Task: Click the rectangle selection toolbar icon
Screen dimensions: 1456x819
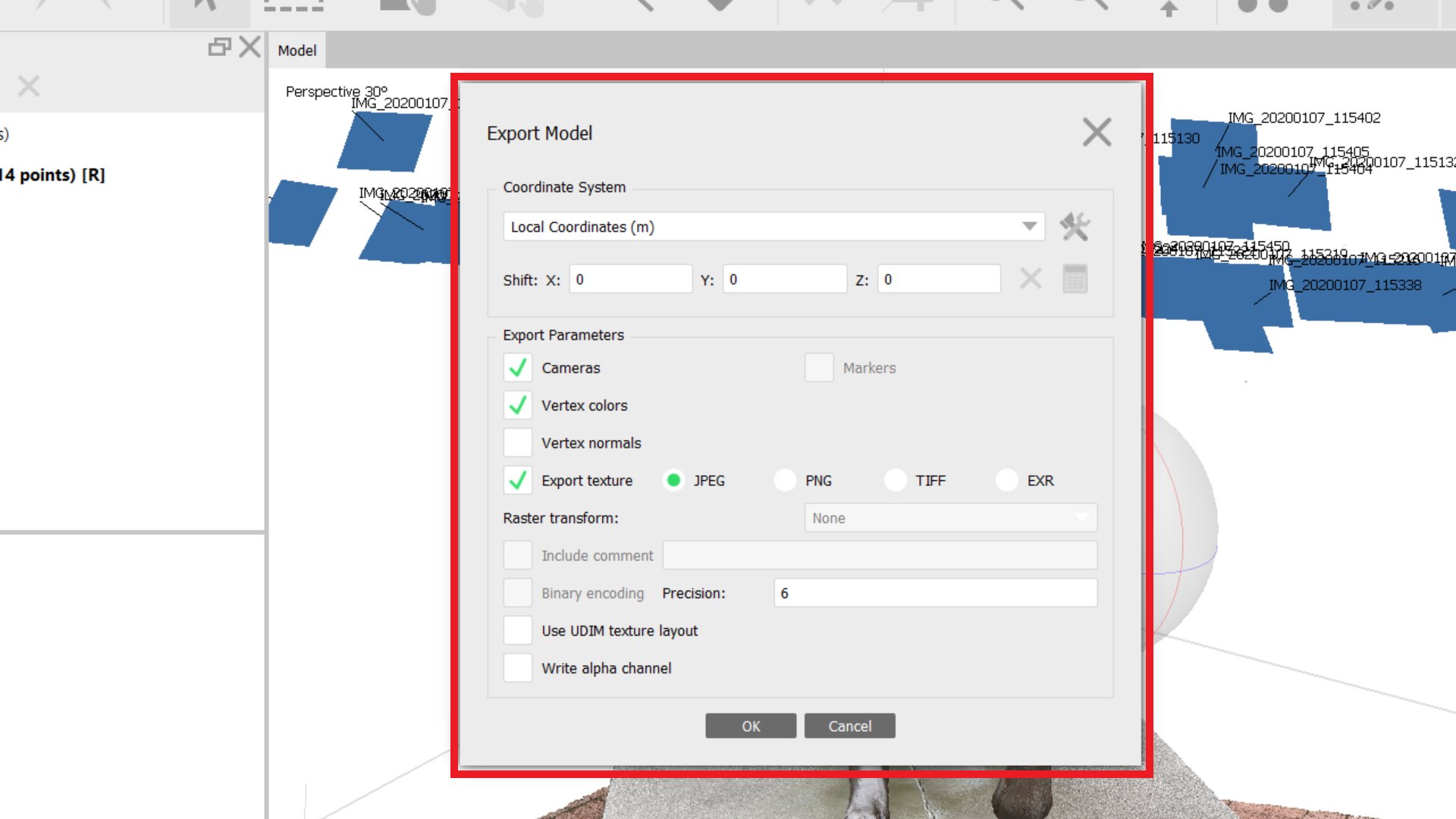Action: point(293,6)
